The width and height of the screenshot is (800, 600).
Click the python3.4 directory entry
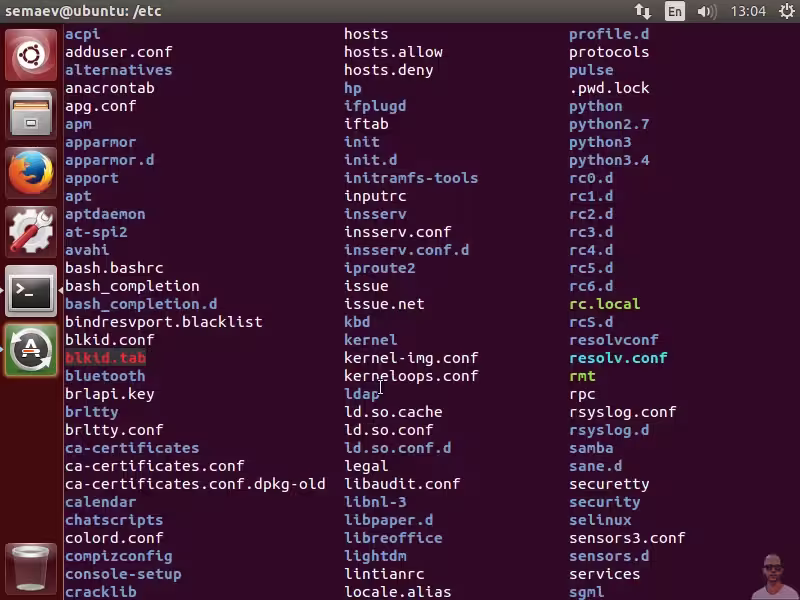point(609,160)
